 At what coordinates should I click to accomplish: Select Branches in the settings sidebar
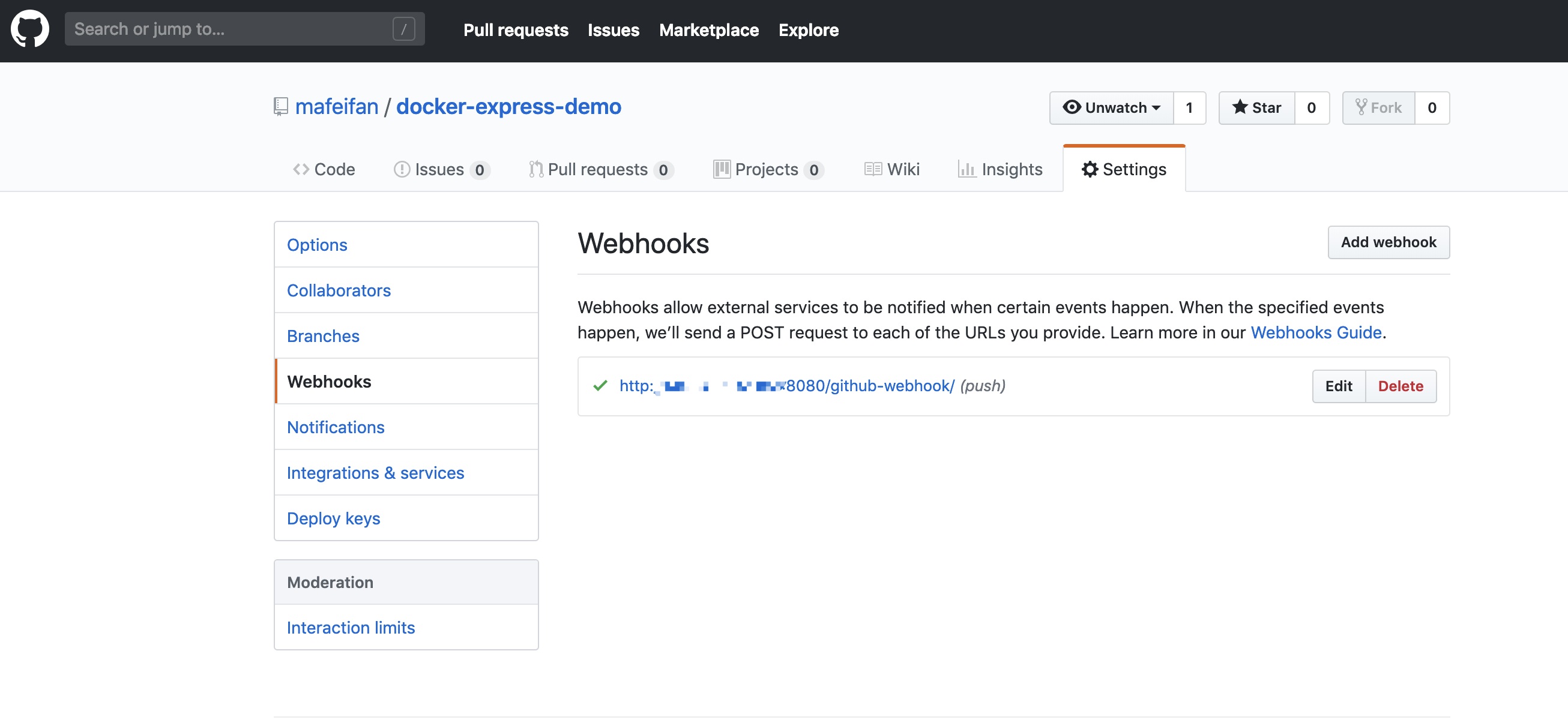323,335
